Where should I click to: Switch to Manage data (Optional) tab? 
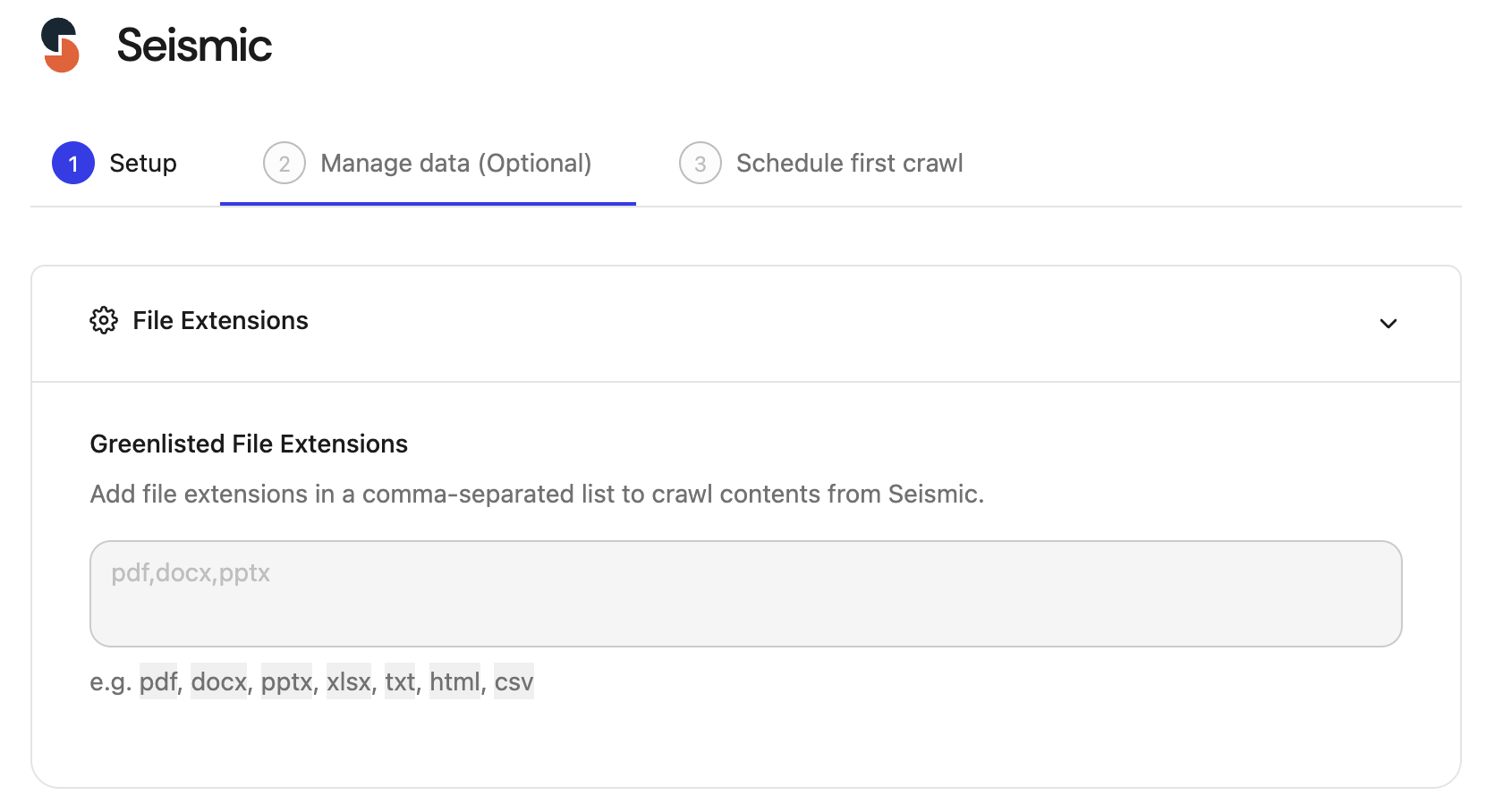coord(455,164)
